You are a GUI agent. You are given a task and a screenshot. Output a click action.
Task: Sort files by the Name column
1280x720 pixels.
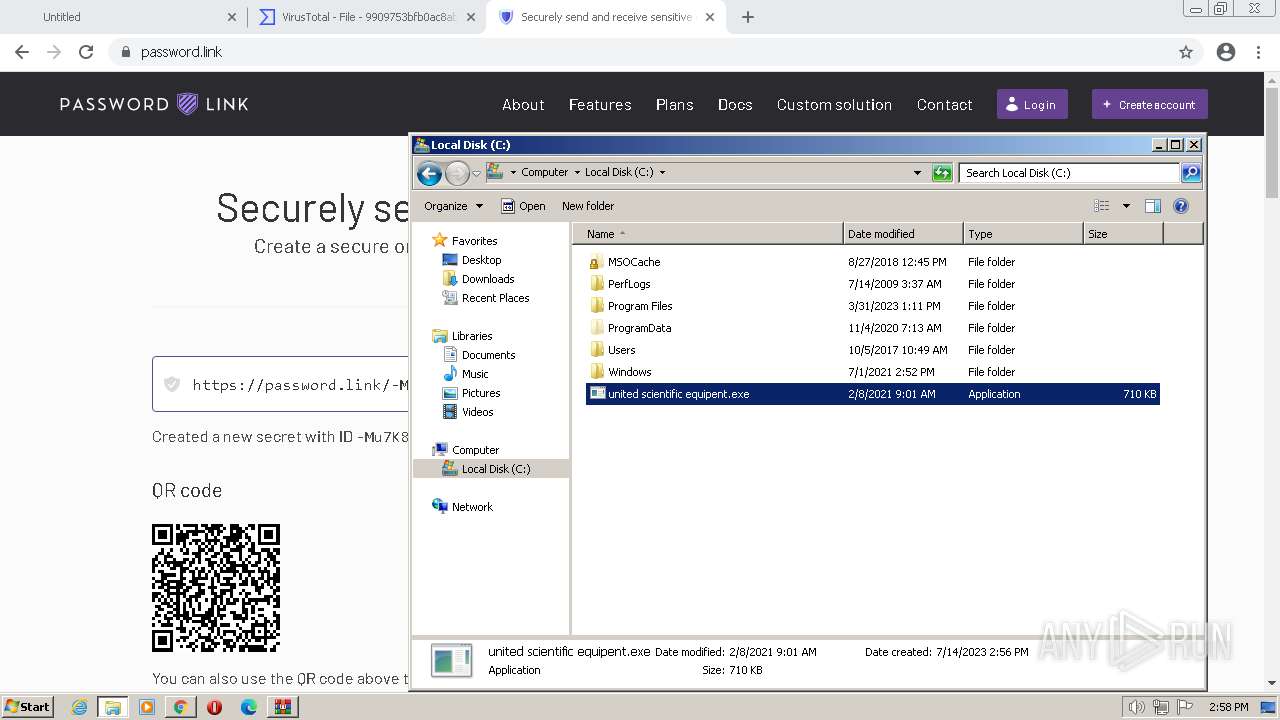707,234
